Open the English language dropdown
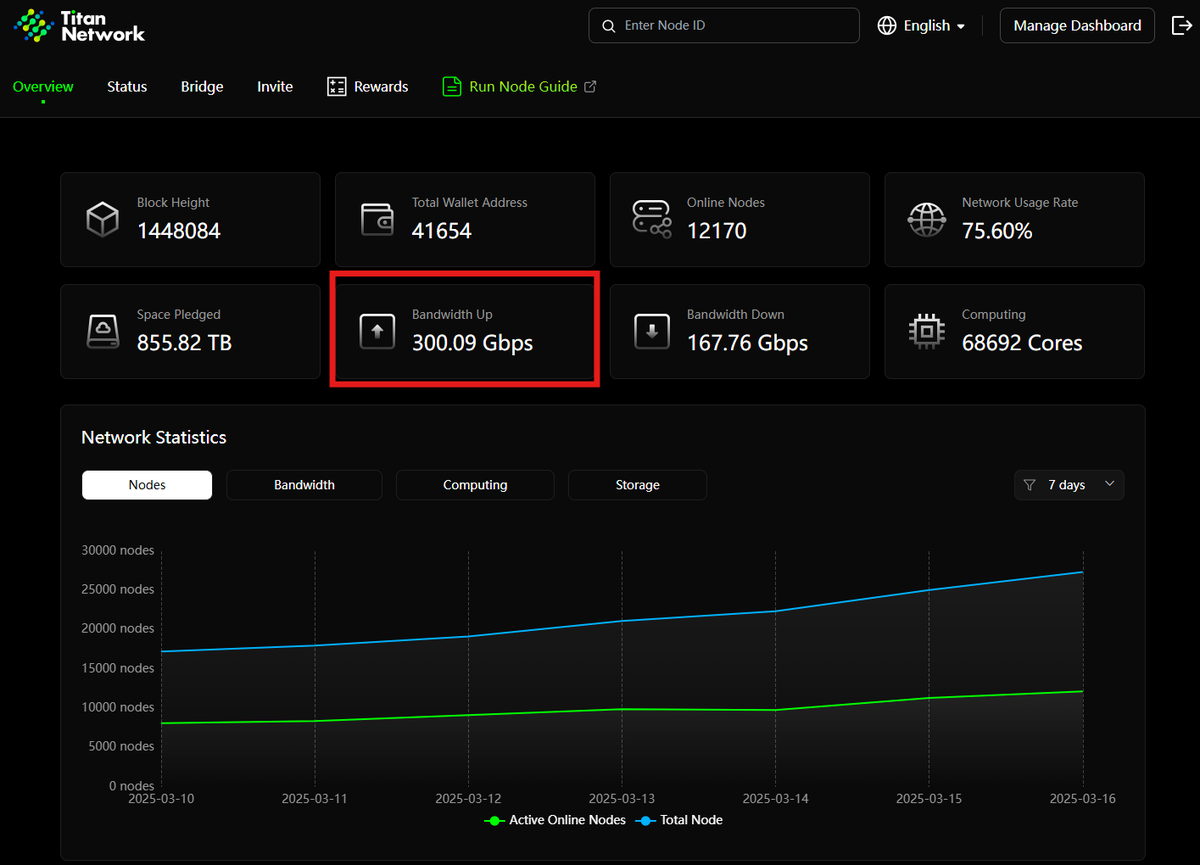This screenshot has height=865, width=1200. pyautogui.click(x=921, y=26)
